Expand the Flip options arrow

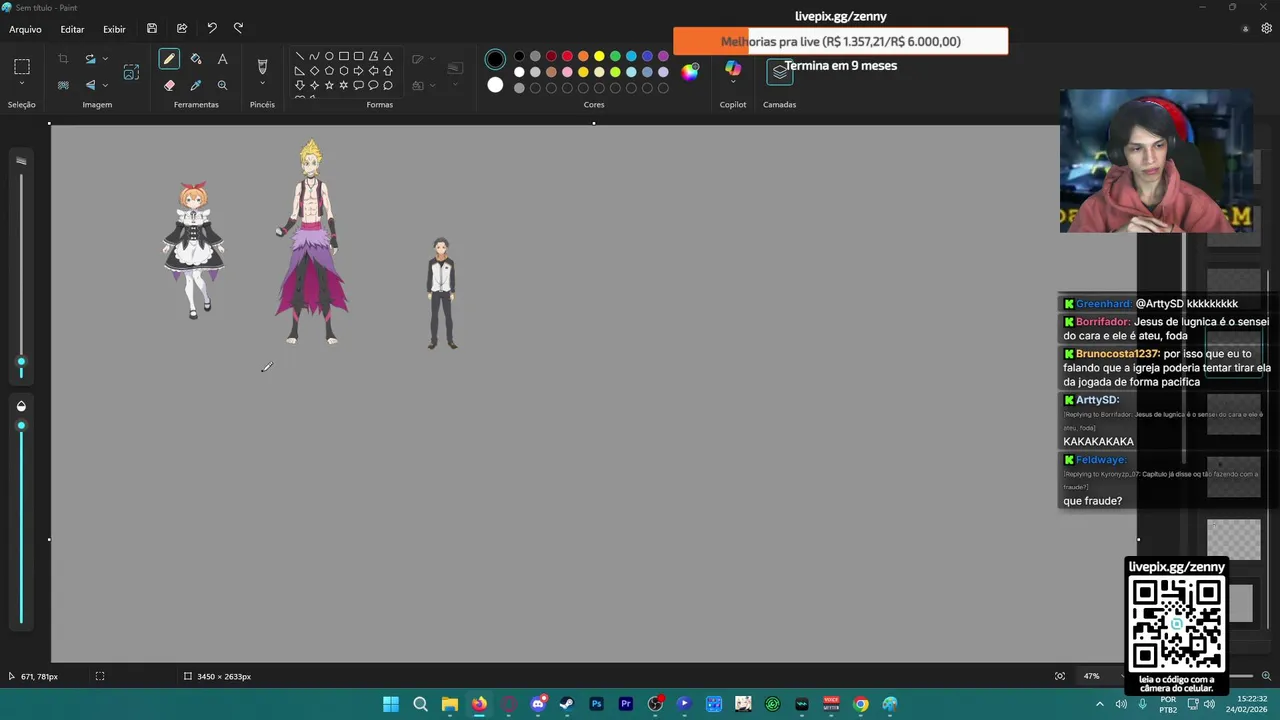coord(105,85)
